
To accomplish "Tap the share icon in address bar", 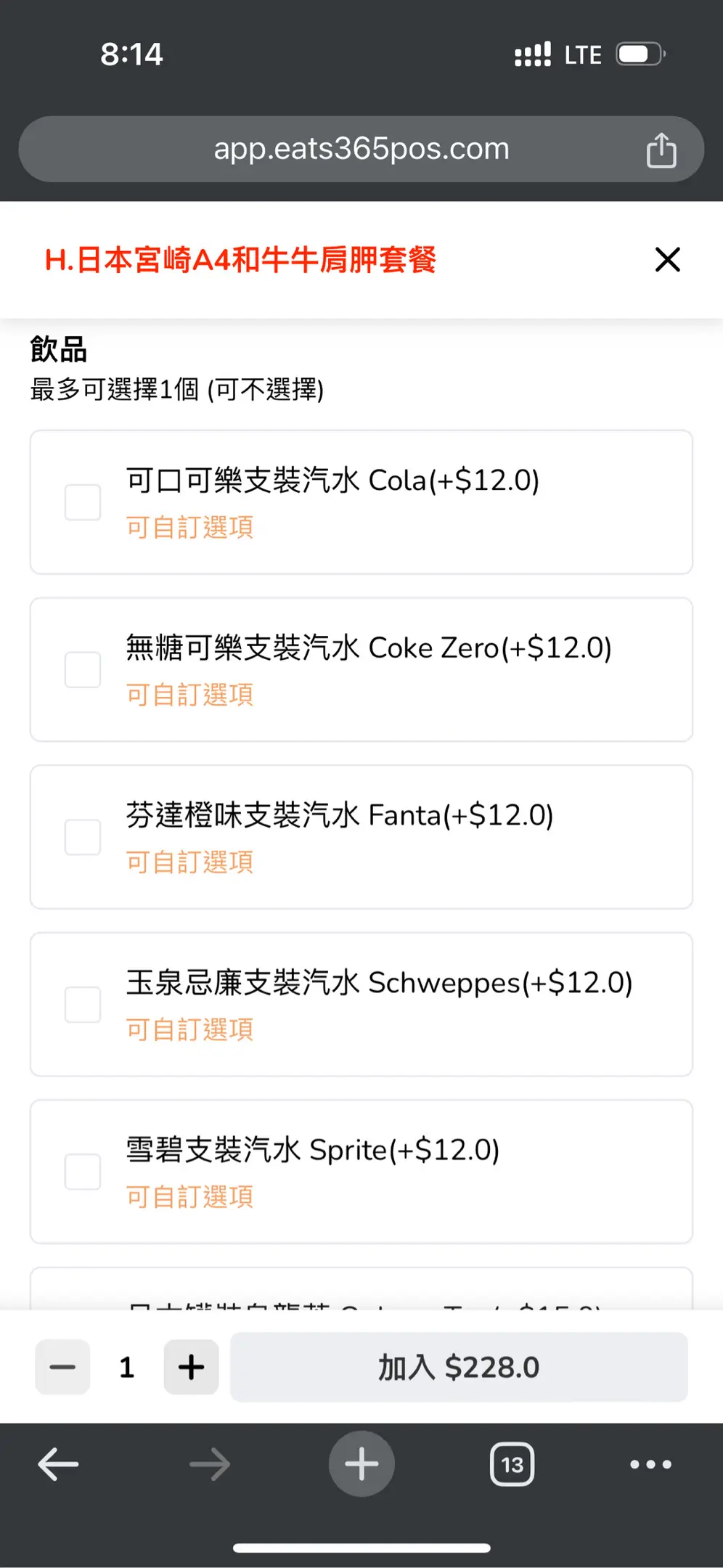I will point(661,150).
